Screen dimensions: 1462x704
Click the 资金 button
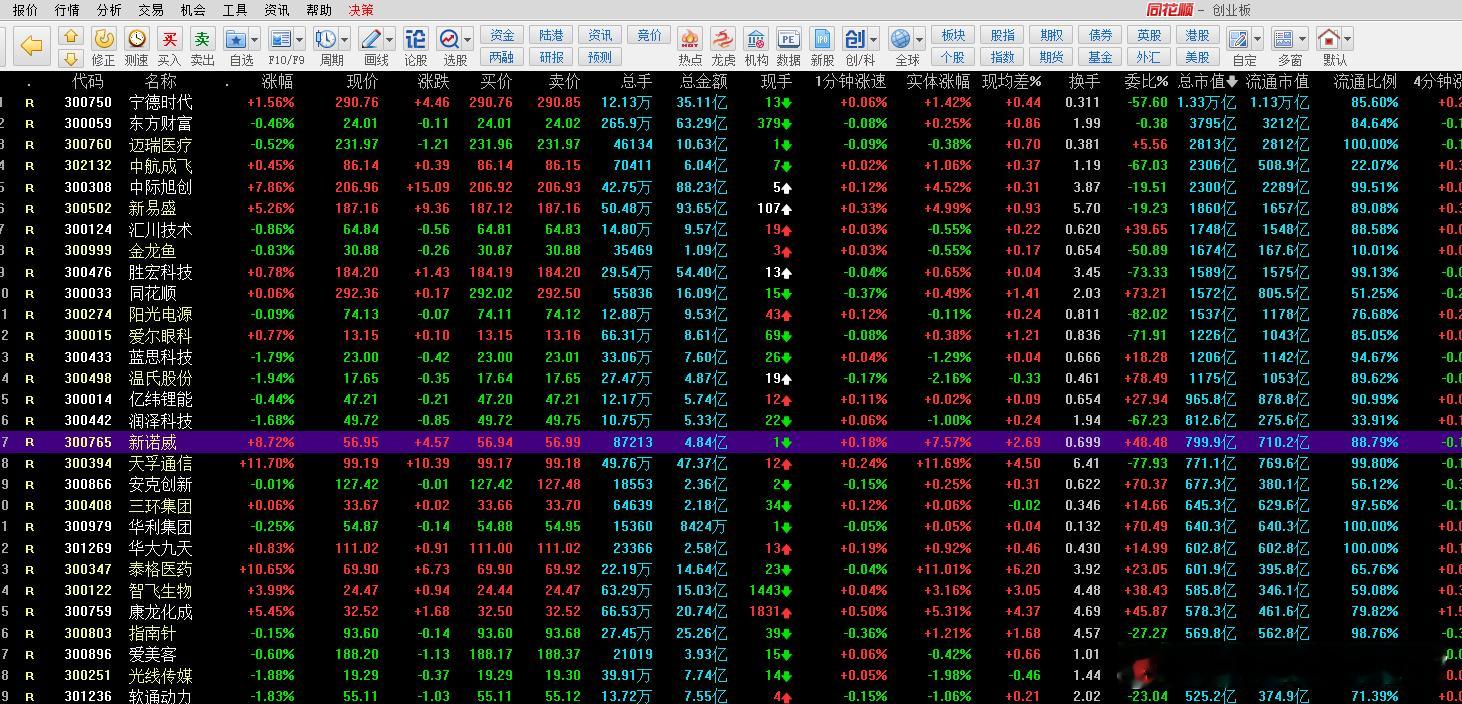[x=503, y=35]
